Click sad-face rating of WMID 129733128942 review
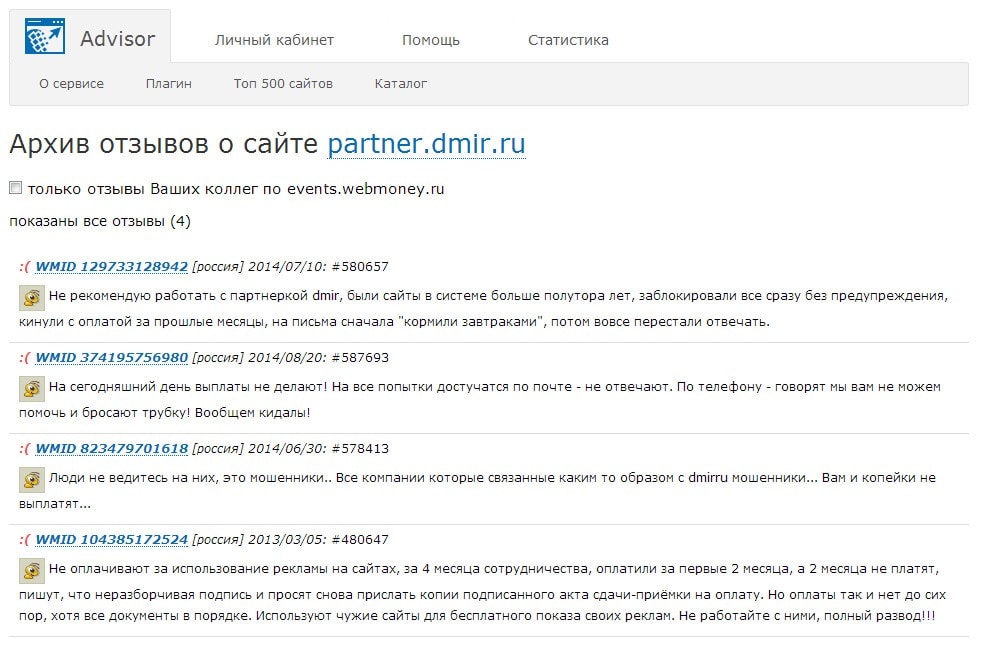 (x=24, y=267)
